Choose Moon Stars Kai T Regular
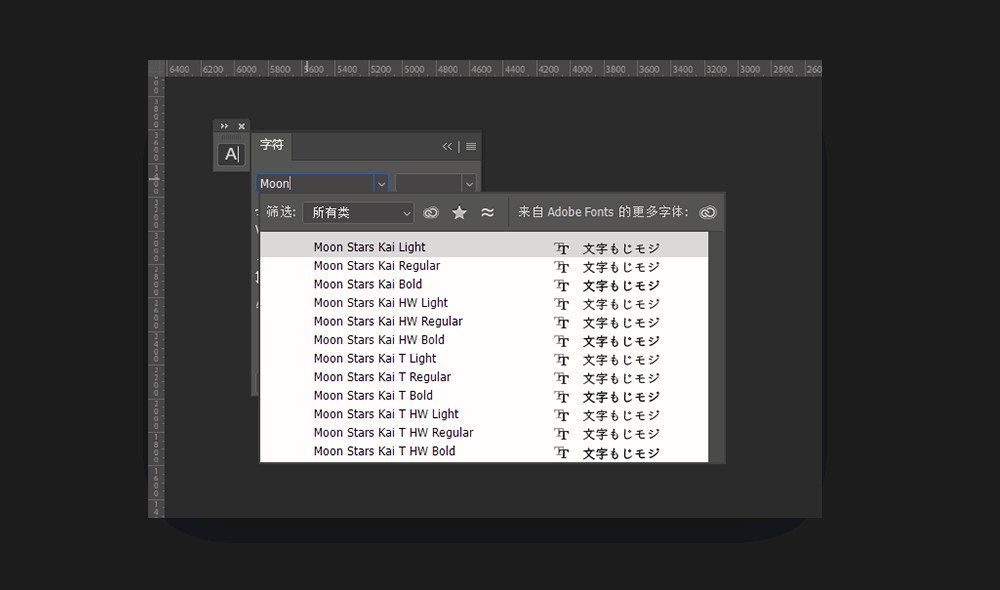 click(484, 377)
